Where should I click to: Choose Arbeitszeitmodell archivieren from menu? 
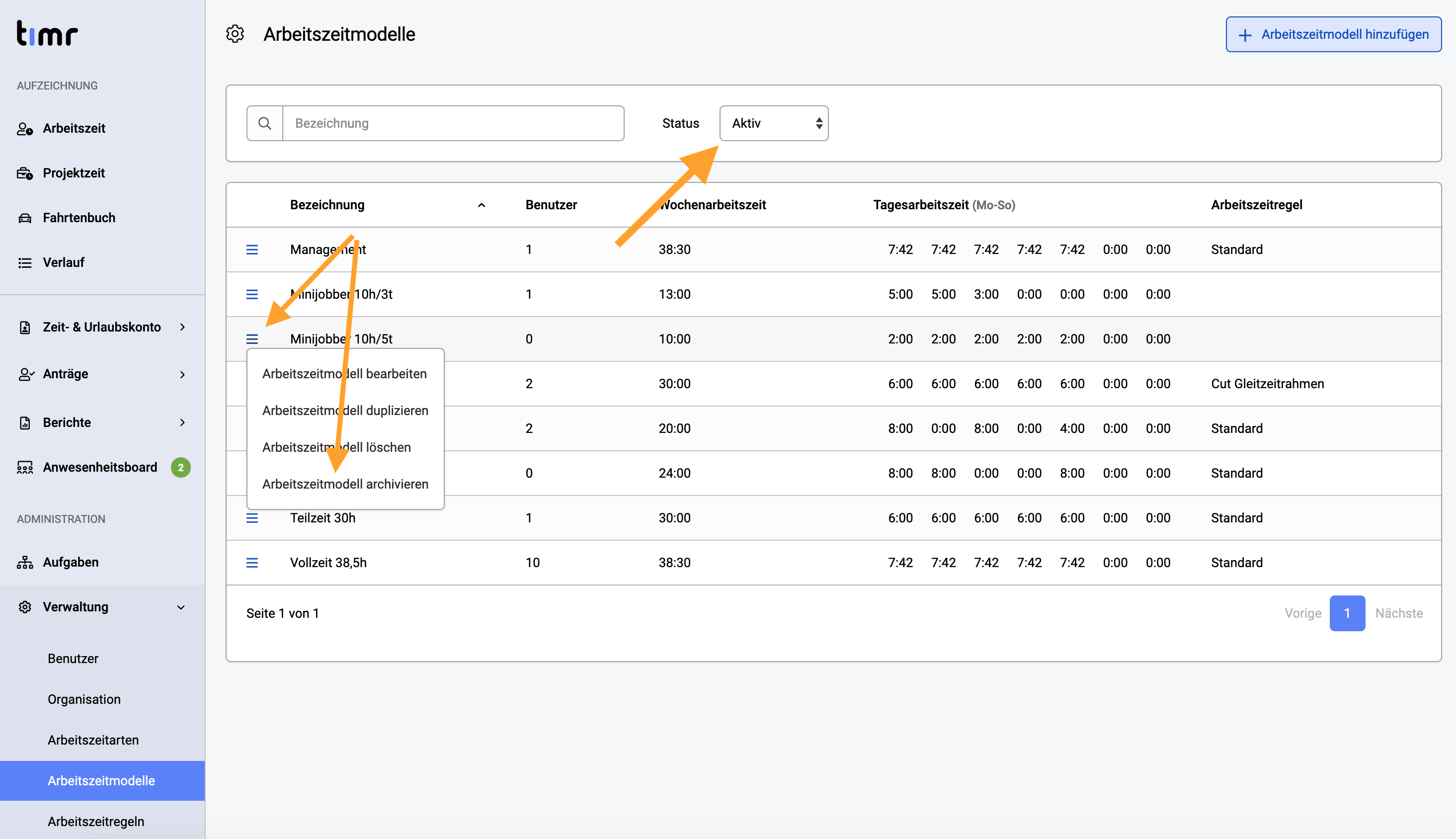point(345,484)
